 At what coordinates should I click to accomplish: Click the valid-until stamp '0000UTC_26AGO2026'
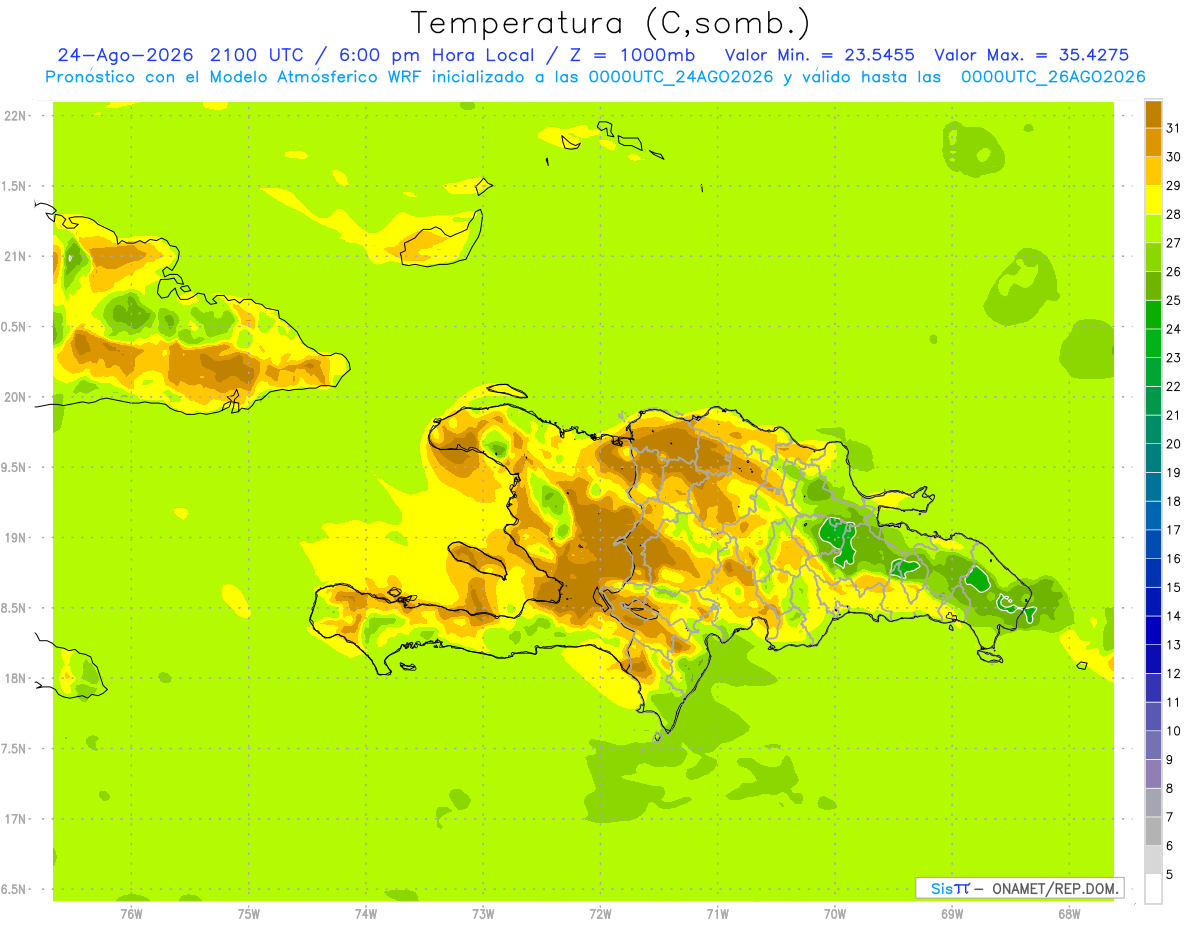(x=1053, y=77)
